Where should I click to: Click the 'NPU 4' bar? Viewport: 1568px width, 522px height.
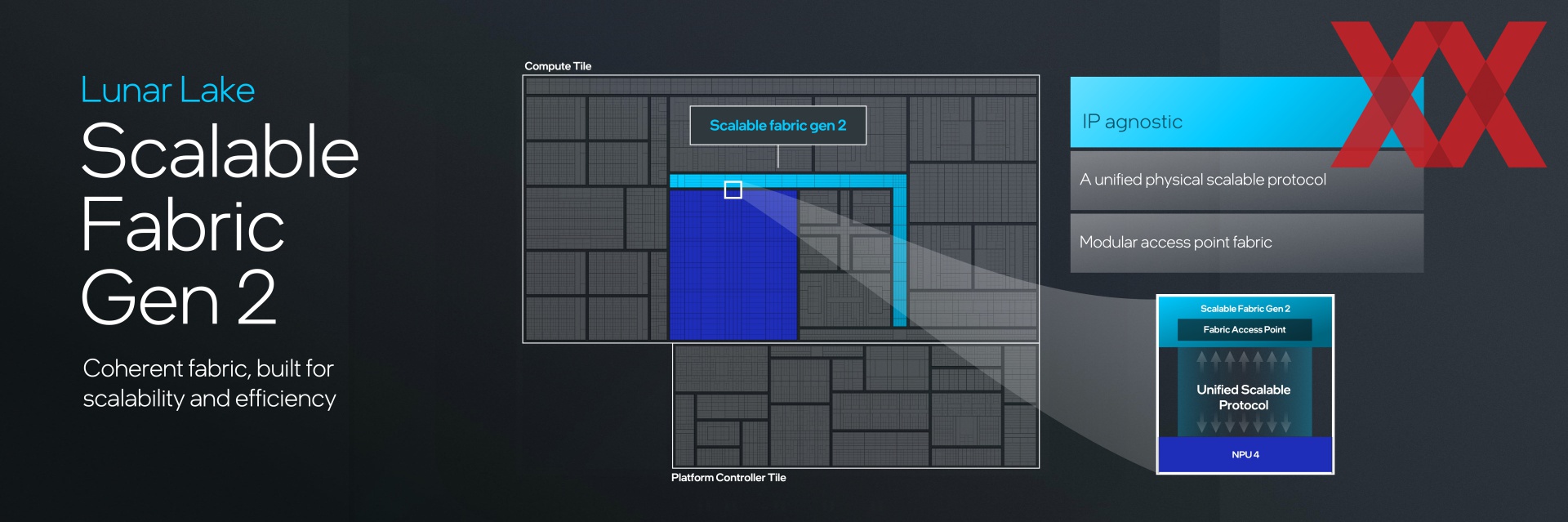[x=1245, y=454]
